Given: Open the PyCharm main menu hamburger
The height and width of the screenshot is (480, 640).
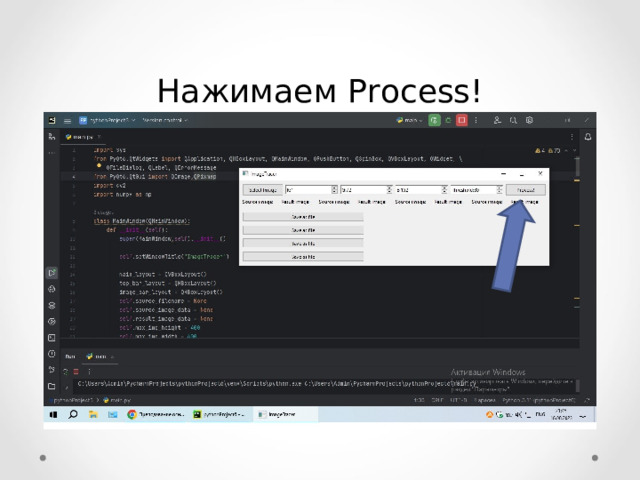Looking at the screenshot, I should coord(68,120).
